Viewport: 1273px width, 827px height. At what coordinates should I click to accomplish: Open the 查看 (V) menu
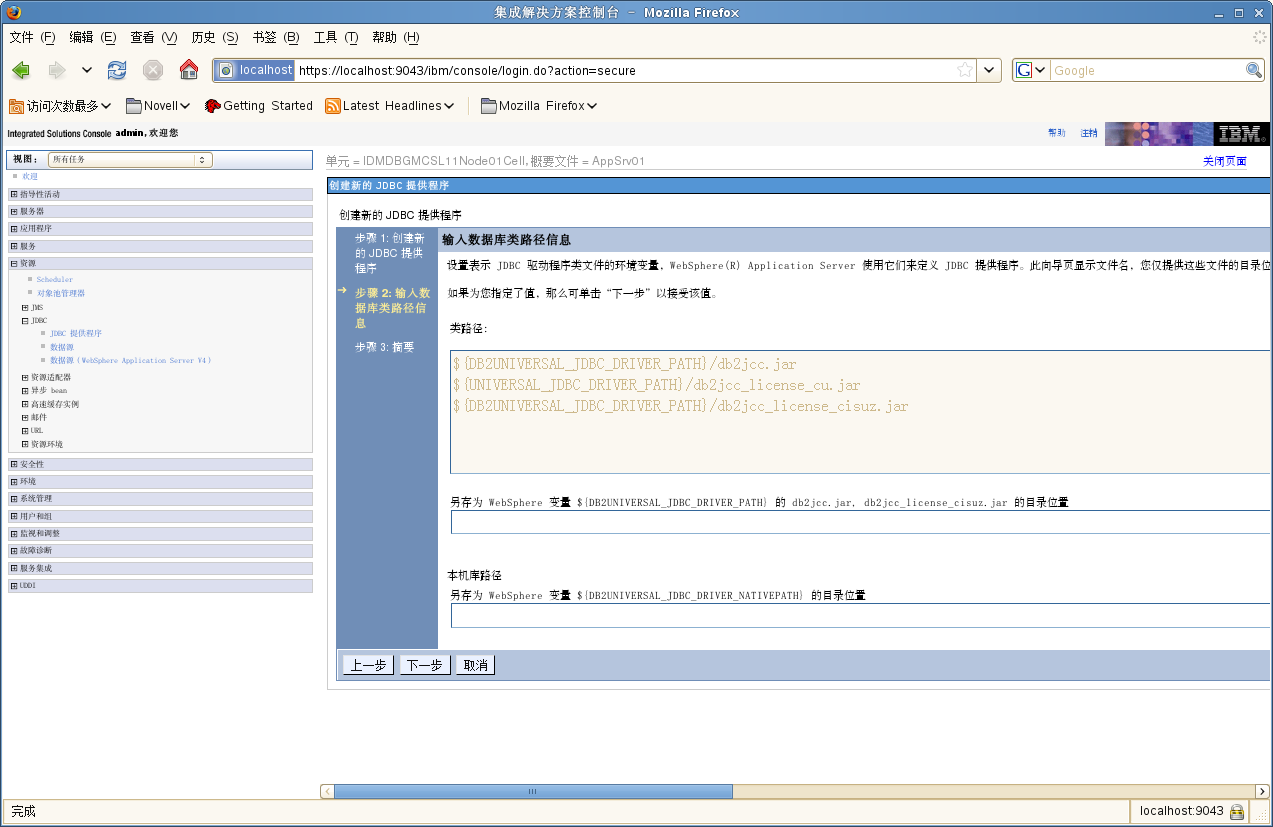click(x=153, y=38)
